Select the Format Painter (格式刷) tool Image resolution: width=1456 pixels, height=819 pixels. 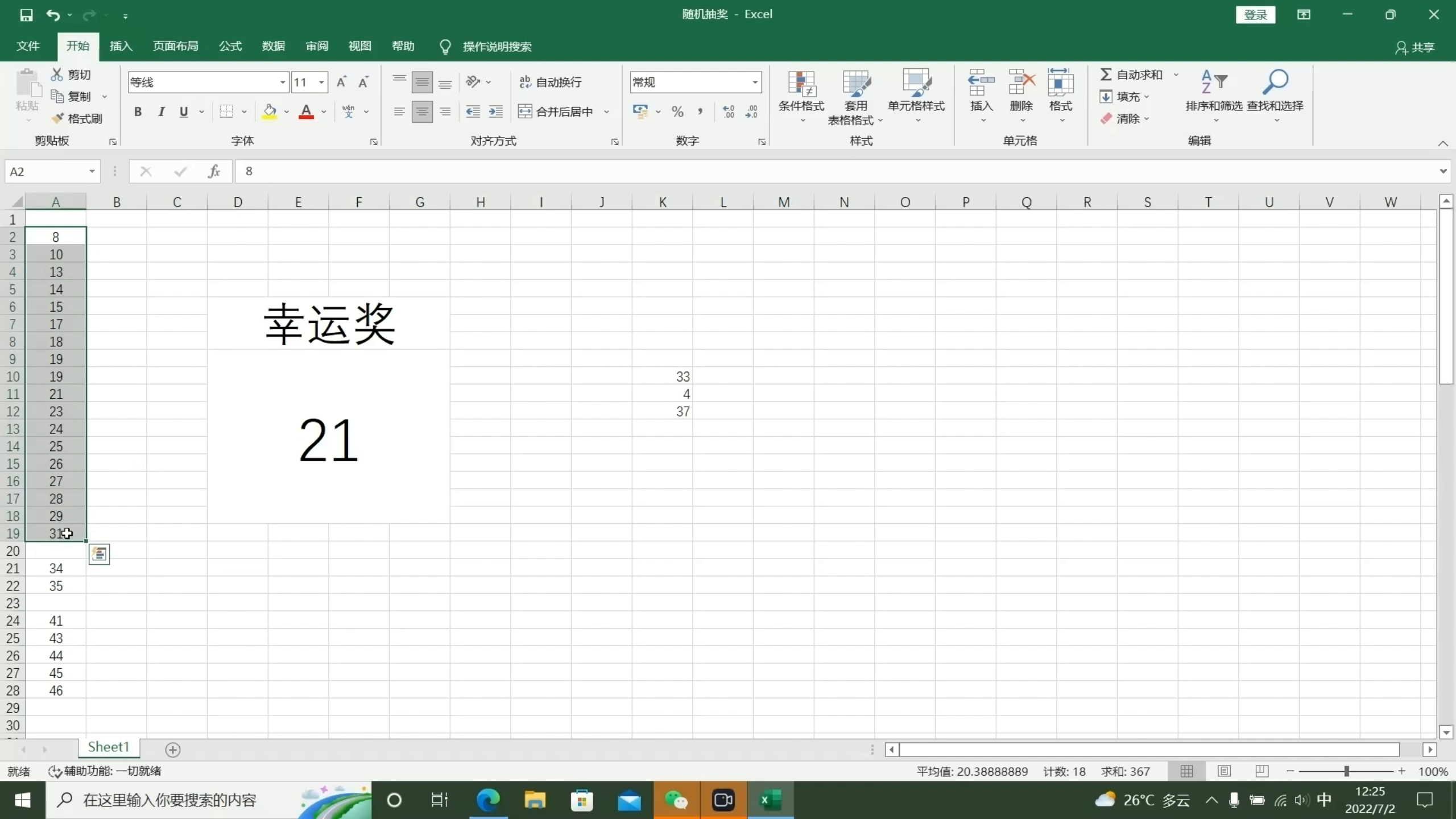(77, 118)
